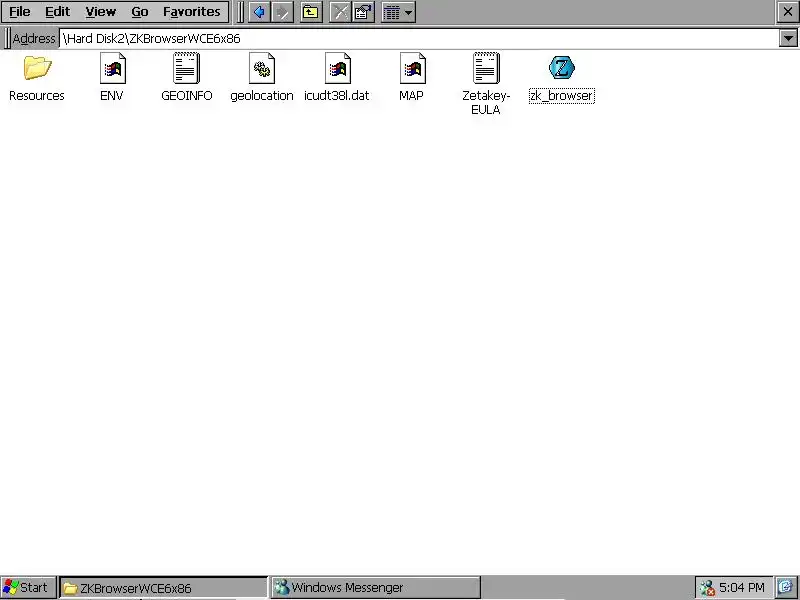Click the Forward arrow toolbar button
Image resolution: width=800 pixels, height=600 pixels.
coord(282,12)
